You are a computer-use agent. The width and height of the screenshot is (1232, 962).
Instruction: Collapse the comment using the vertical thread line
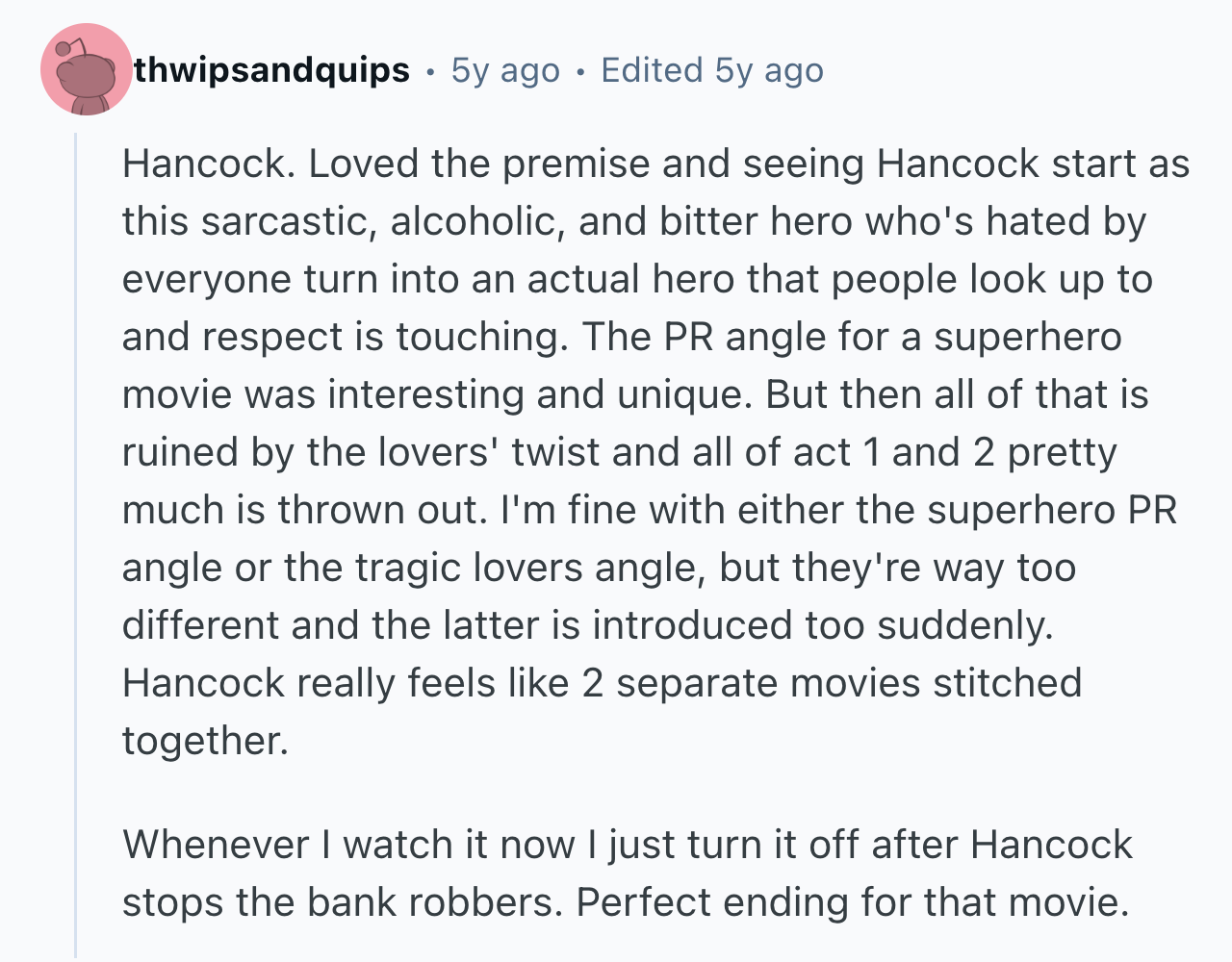[x=76, y=546]
